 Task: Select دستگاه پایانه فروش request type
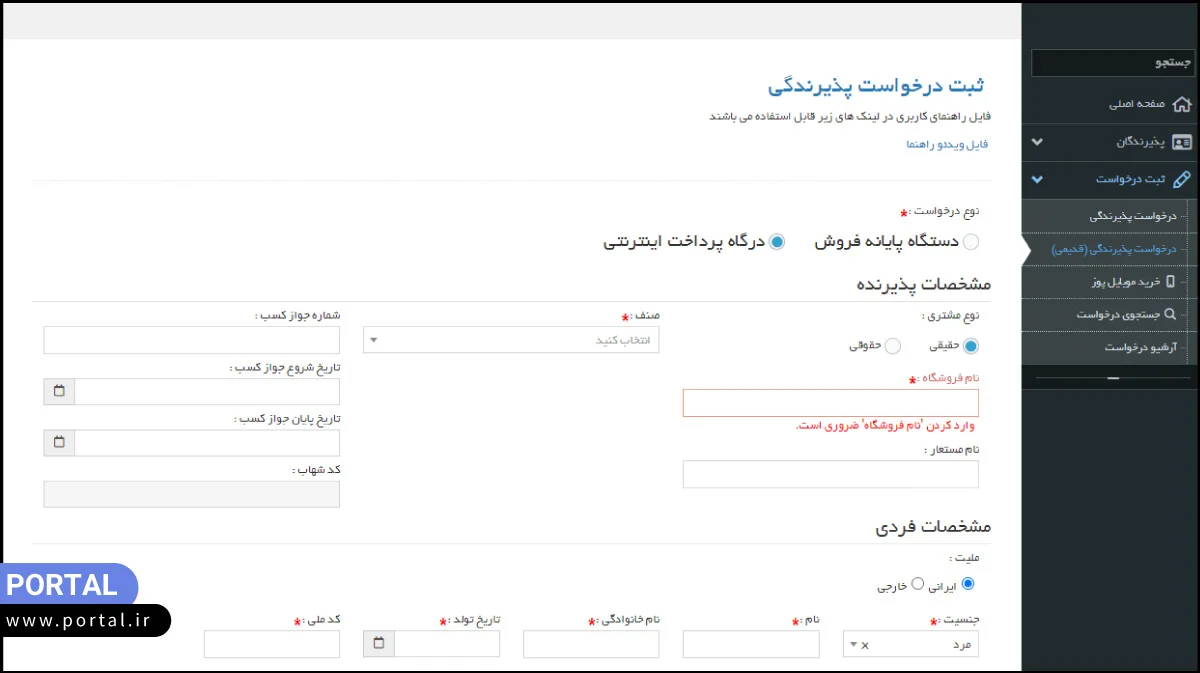(x=970, y=241)
